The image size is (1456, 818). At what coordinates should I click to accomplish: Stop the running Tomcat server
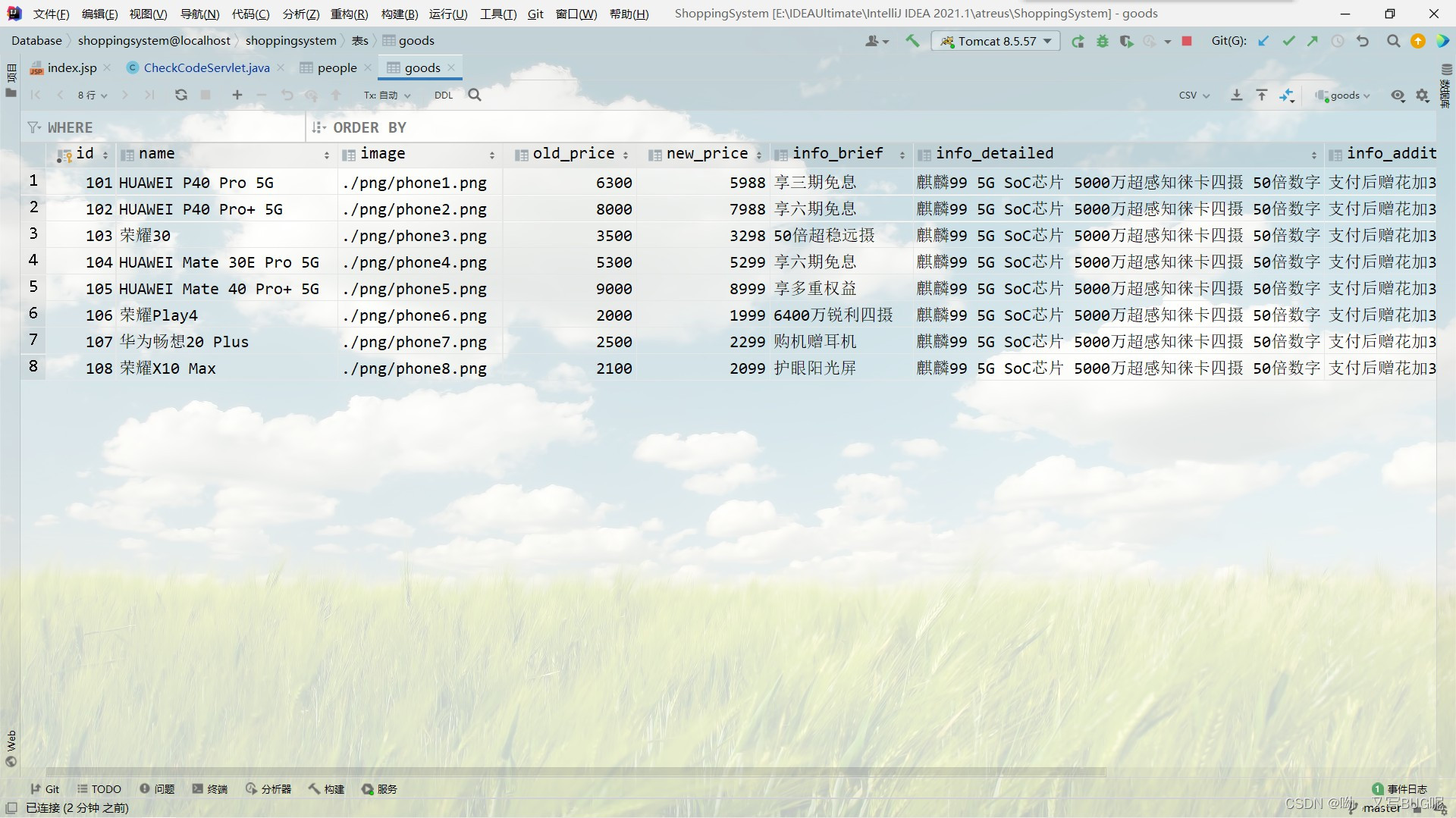click(1187, 42)
